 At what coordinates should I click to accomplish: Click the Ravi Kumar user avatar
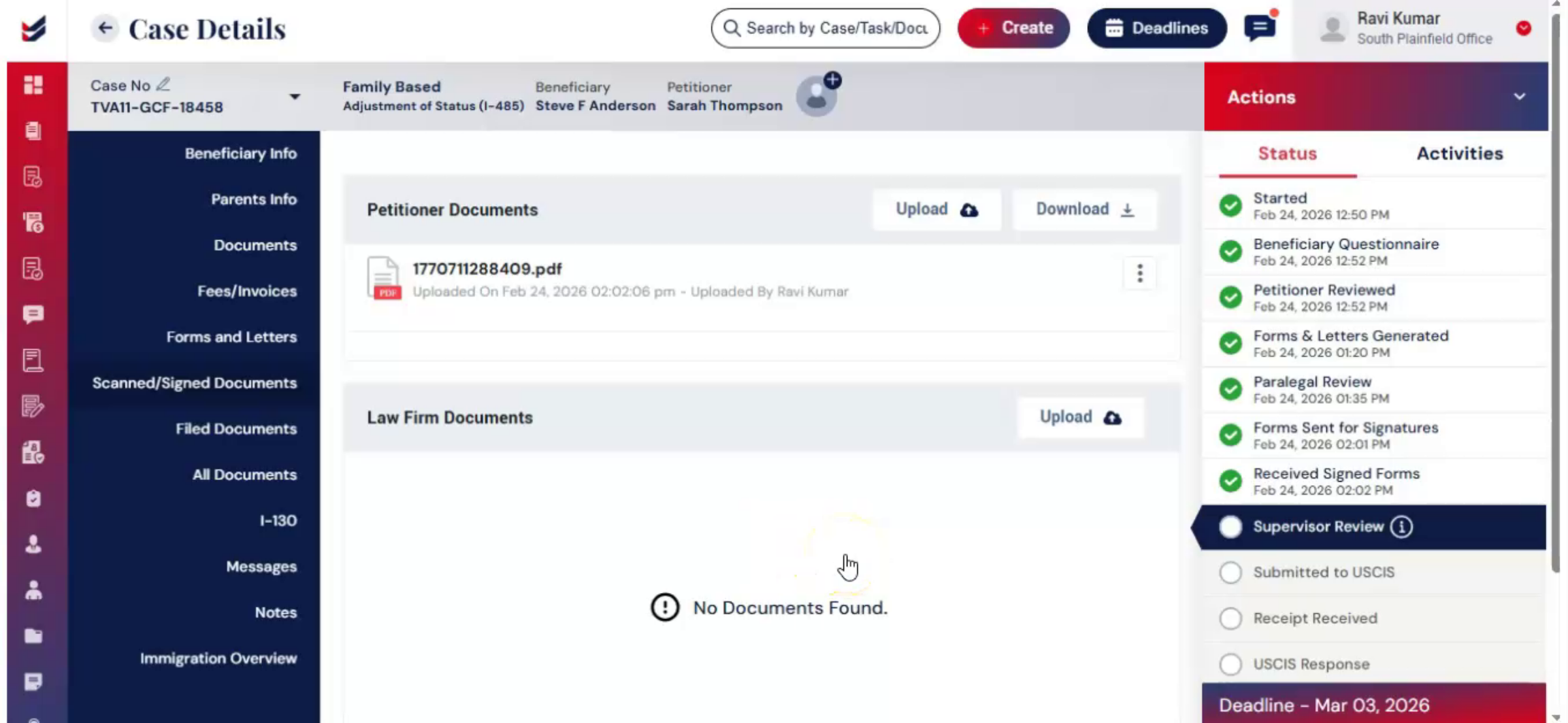point(1332,29)
